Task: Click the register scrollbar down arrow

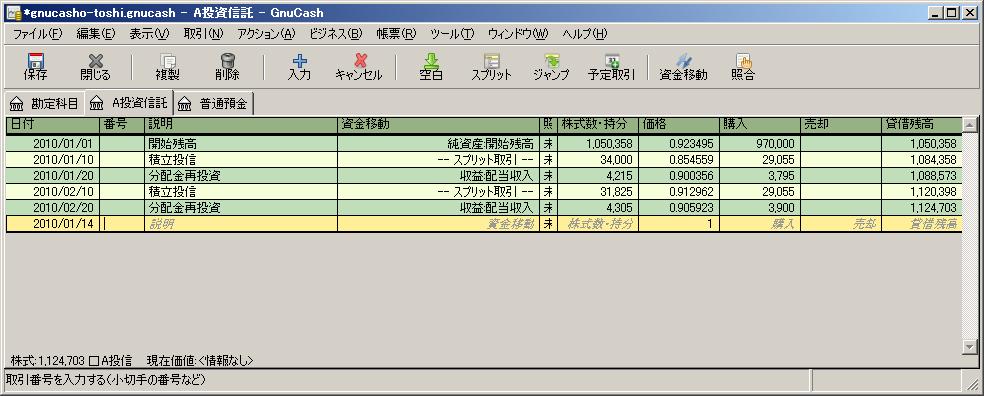Action: pos(970,346)
